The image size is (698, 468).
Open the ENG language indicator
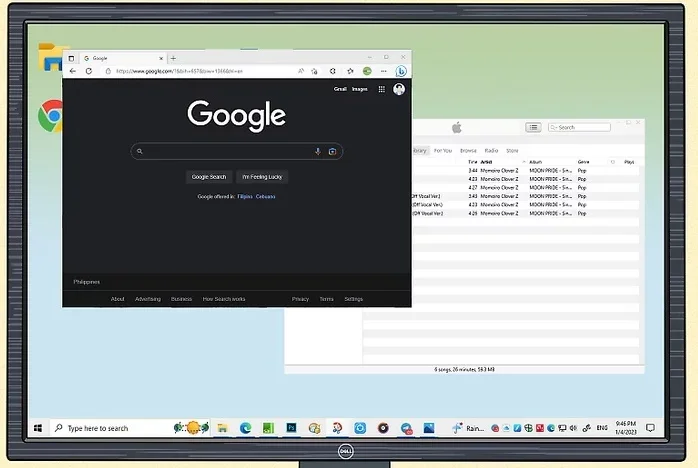tap(602, 428)
